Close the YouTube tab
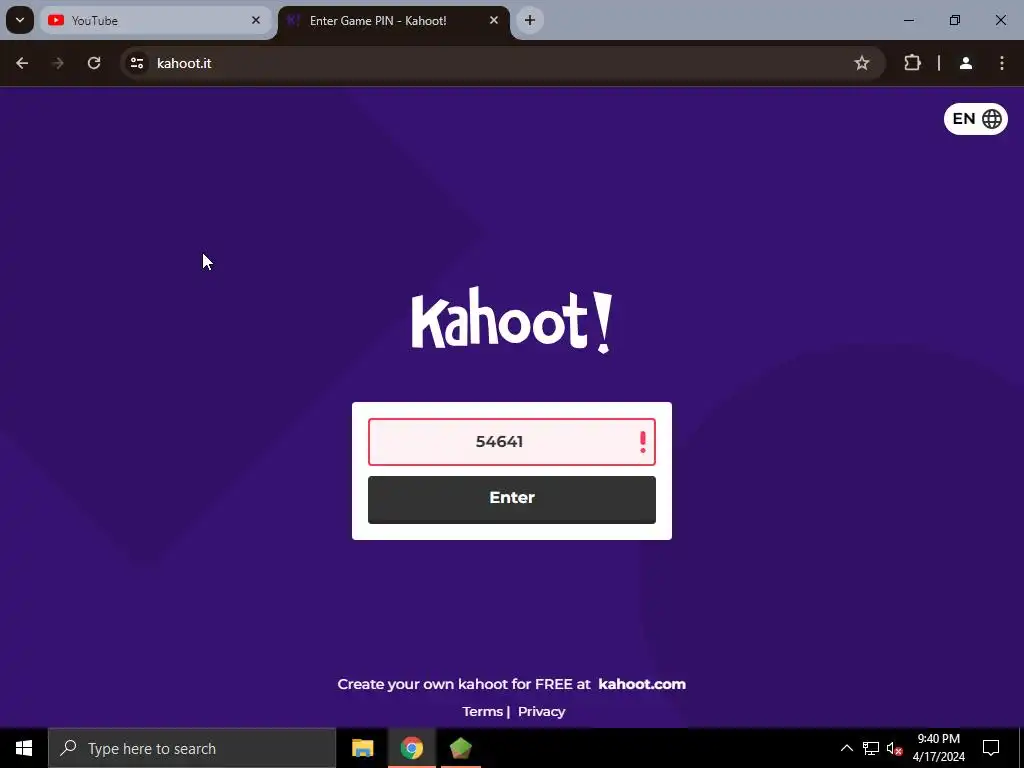This screenshot has height=768, width=1024. [x=256, y=20]
